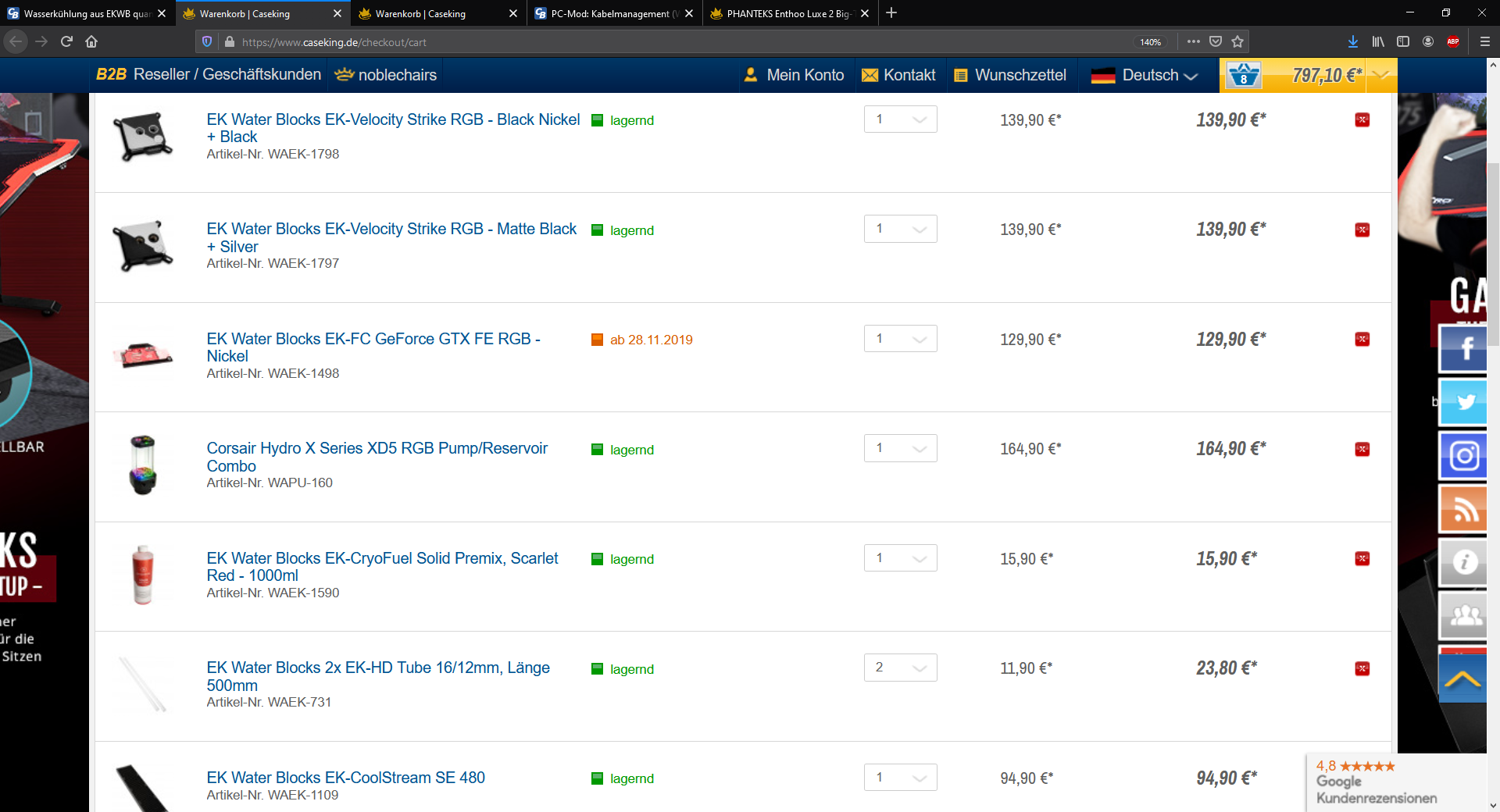1500x812 pixels.
Task: Open Google Kundenrezensionen rating badge
Action: pyautogui.click(x=1395, y=782)
